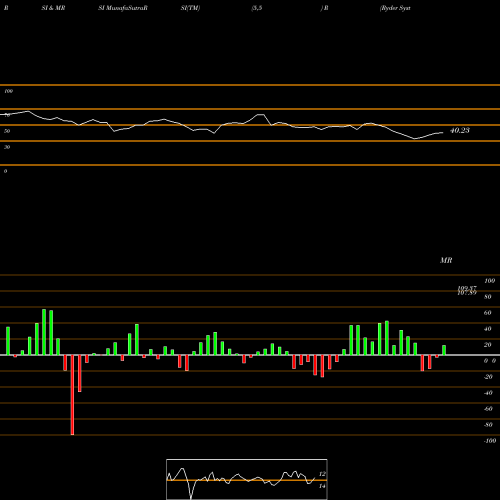Click the '0 0' zero-line label

[490, 361]
